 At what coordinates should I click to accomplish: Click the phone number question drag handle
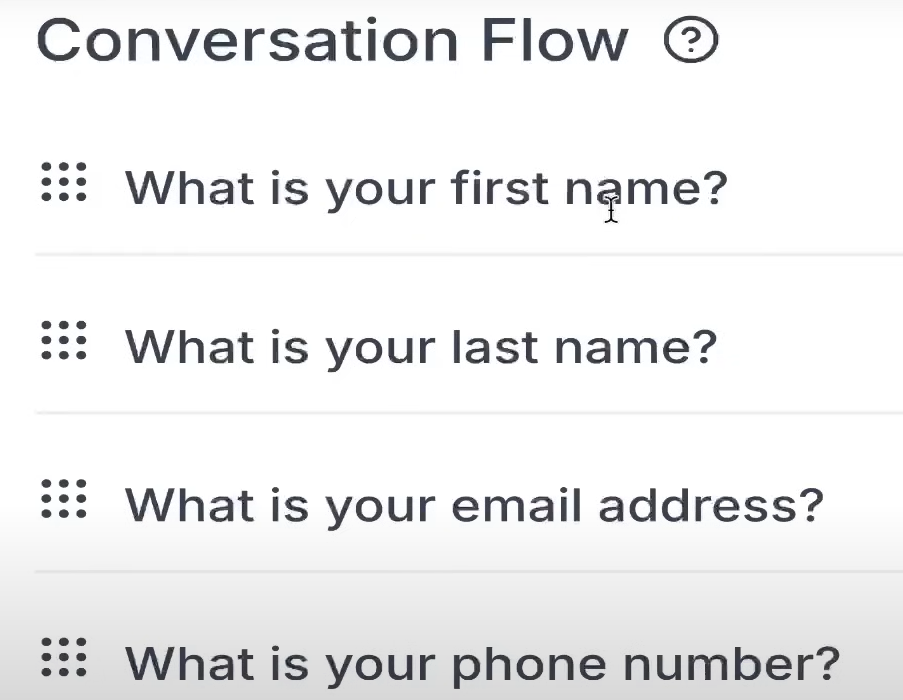(x=63, y=657)
